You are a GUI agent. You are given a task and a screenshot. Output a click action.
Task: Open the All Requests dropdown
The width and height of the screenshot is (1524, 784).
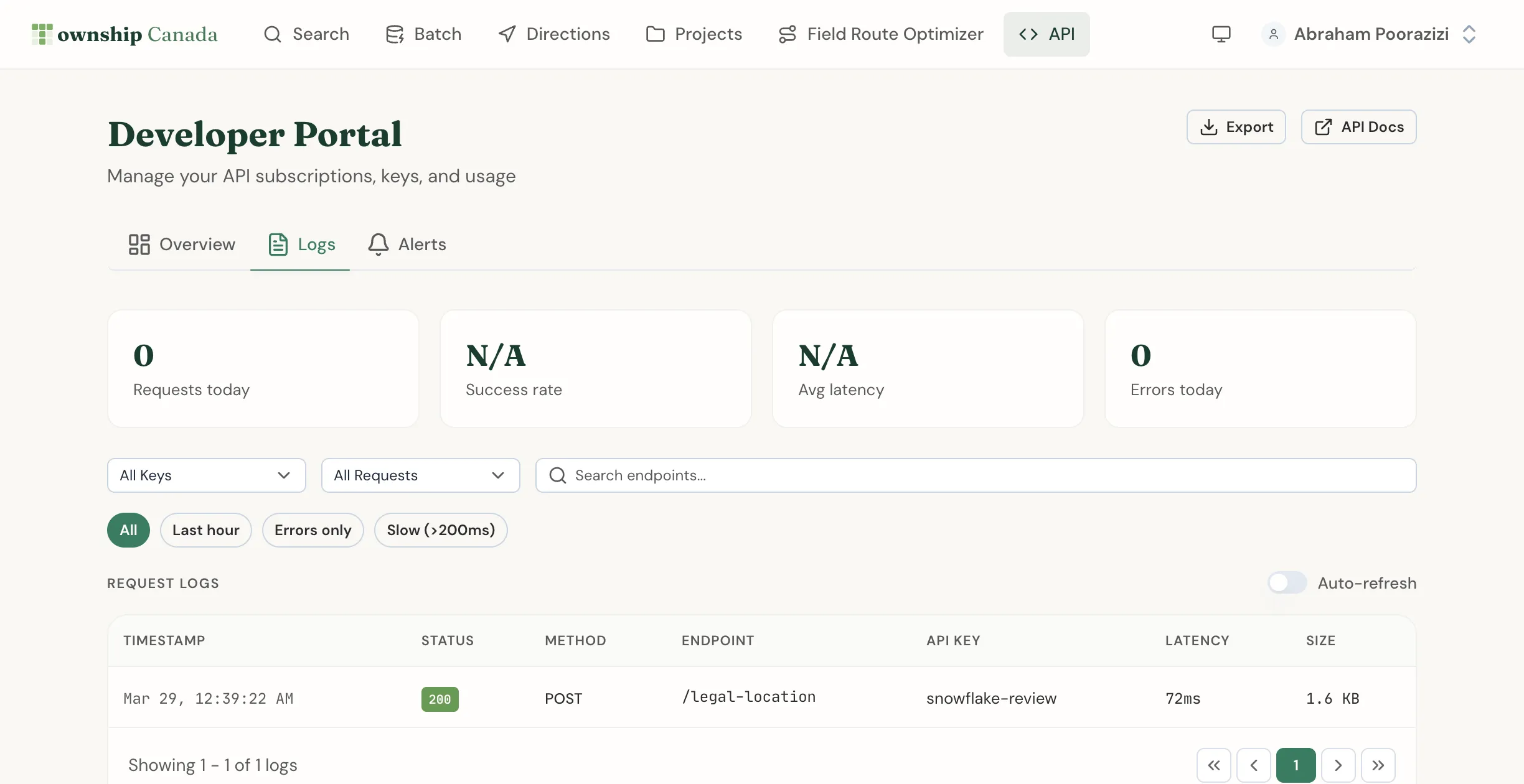tap(420, 475)
